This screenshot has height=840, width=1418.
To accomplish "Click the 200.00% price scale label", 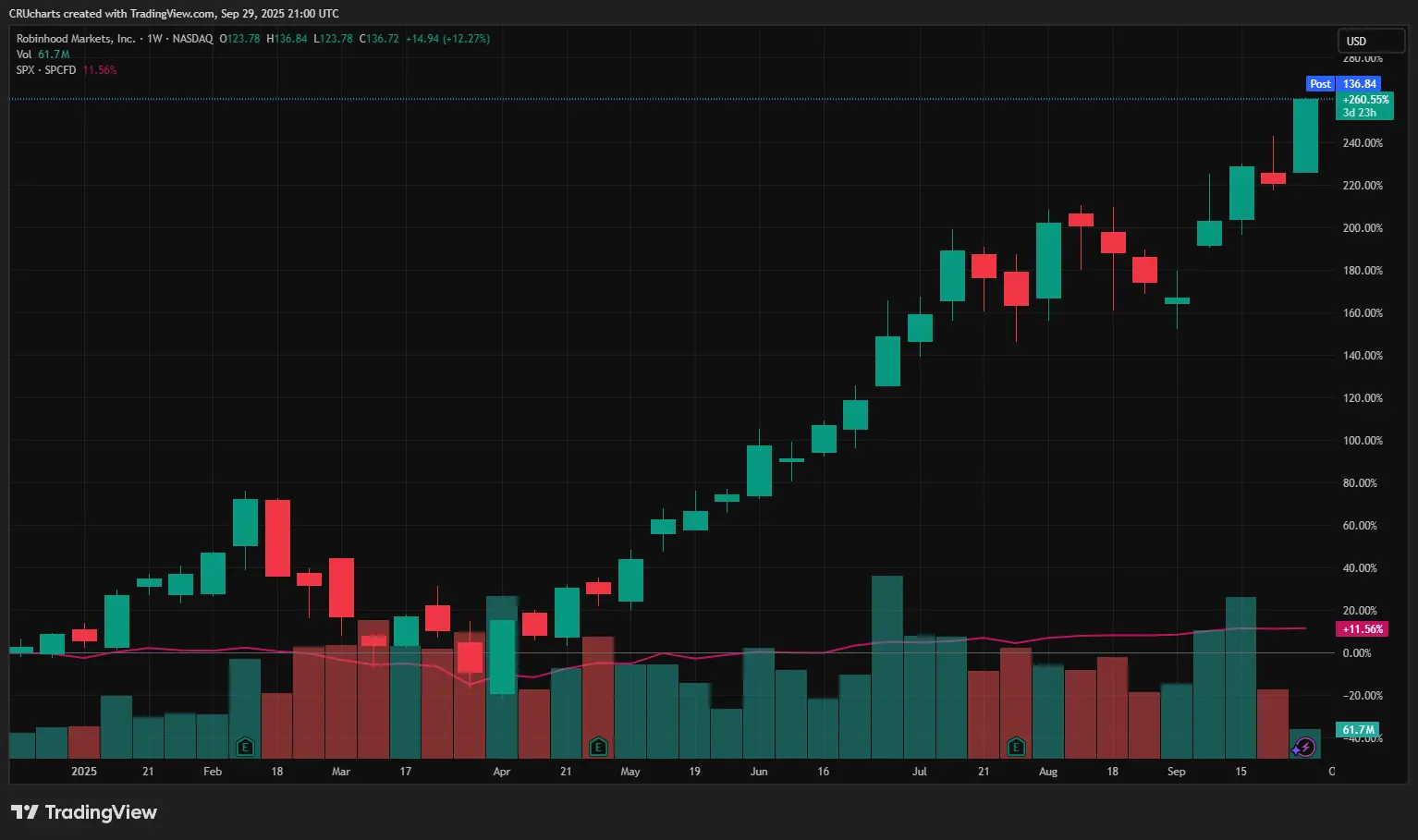I will click(x=1363, y=228).
